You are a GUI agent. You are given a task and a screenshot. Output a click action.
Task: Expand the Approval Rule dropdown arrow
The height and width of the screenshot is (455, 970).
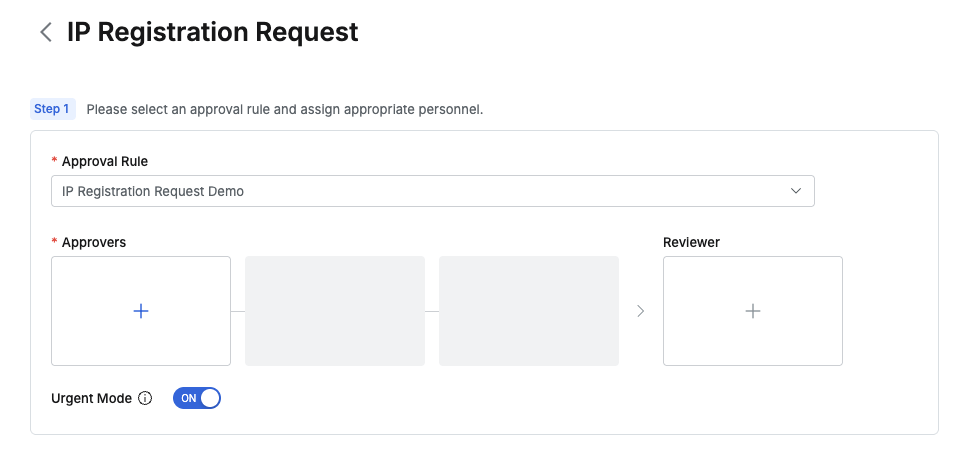(796, 191)
